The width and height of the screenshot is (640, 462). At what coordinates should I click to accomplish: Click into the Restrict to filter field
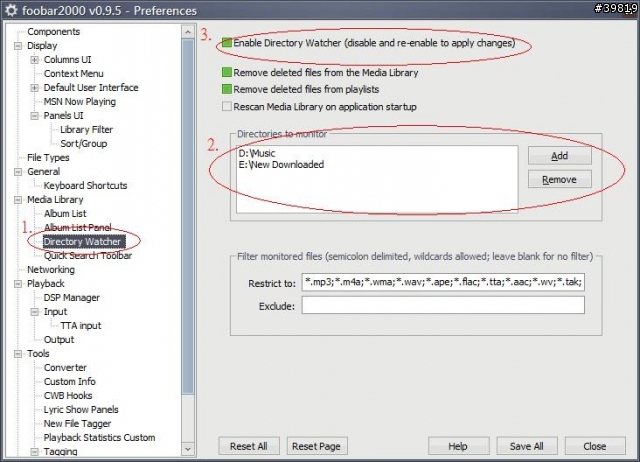[443, 282]
